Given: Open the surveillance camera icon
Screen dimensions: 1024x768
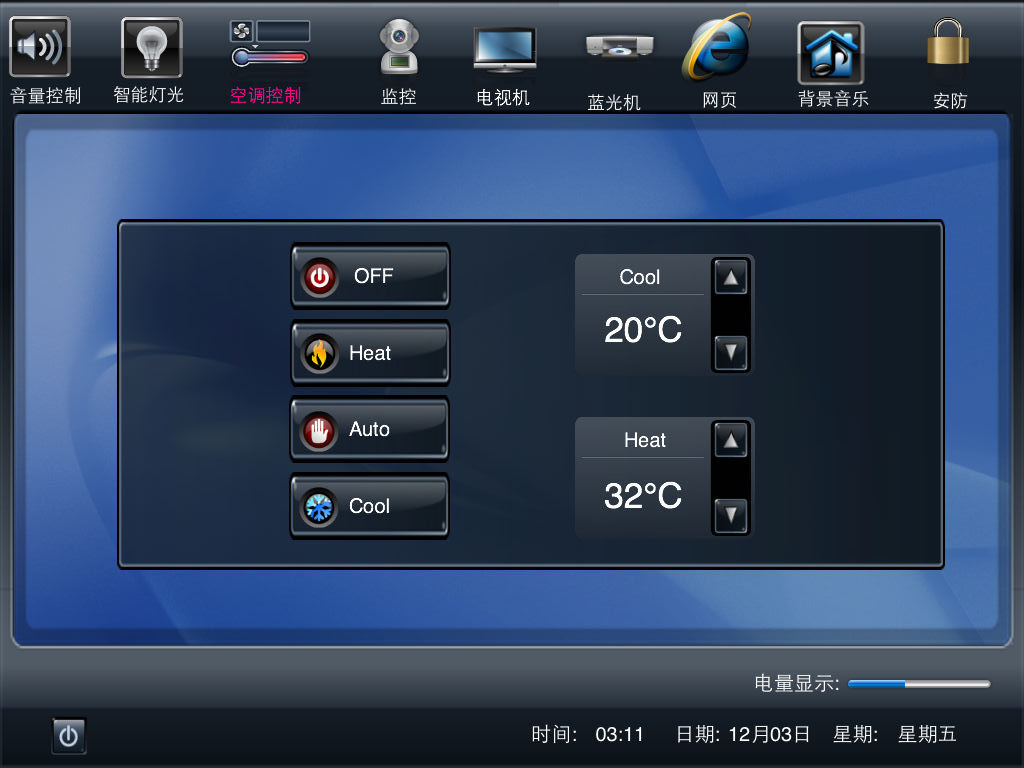Looking at the screenshot, I should coord(399,47).
